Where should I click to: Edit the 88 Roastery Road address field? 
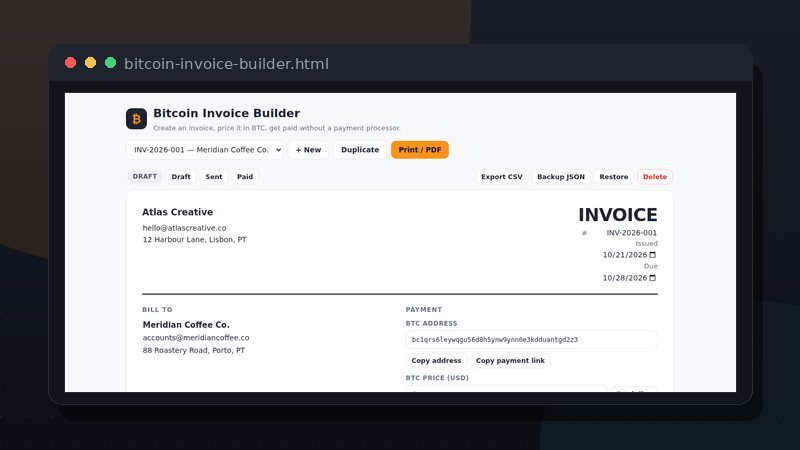click(x=193, y=350)
